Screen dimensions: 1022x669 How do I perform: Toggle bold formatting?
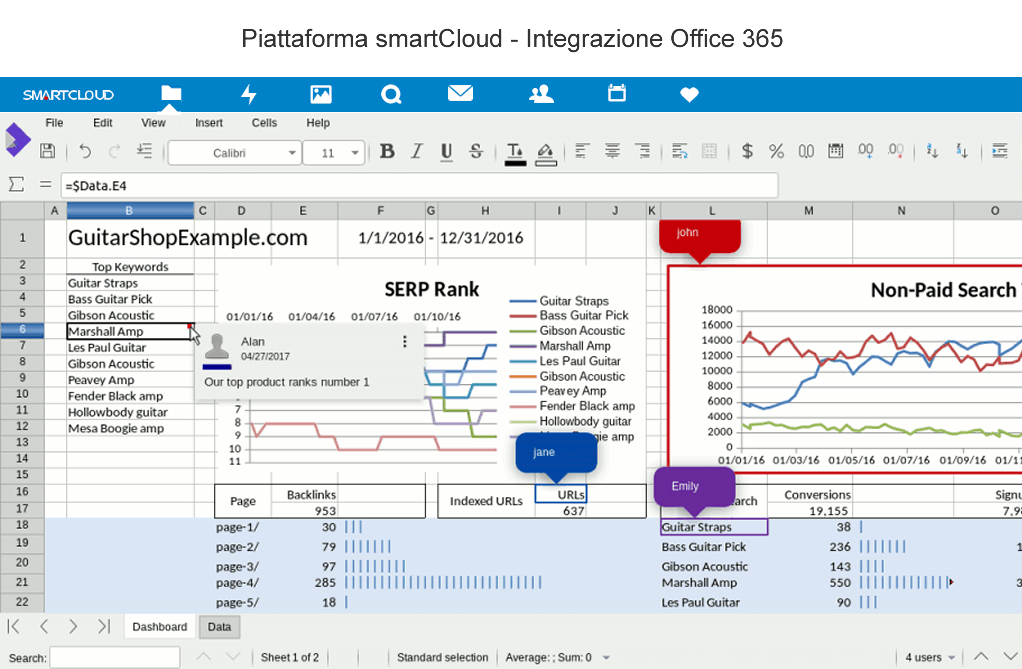pos(387,152)
